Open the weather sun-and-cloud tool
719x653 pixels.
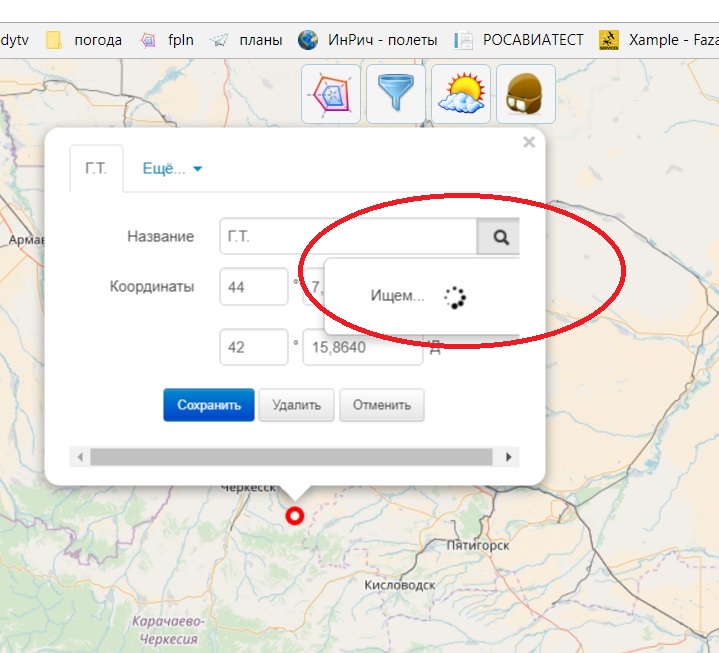coord(460,94)
